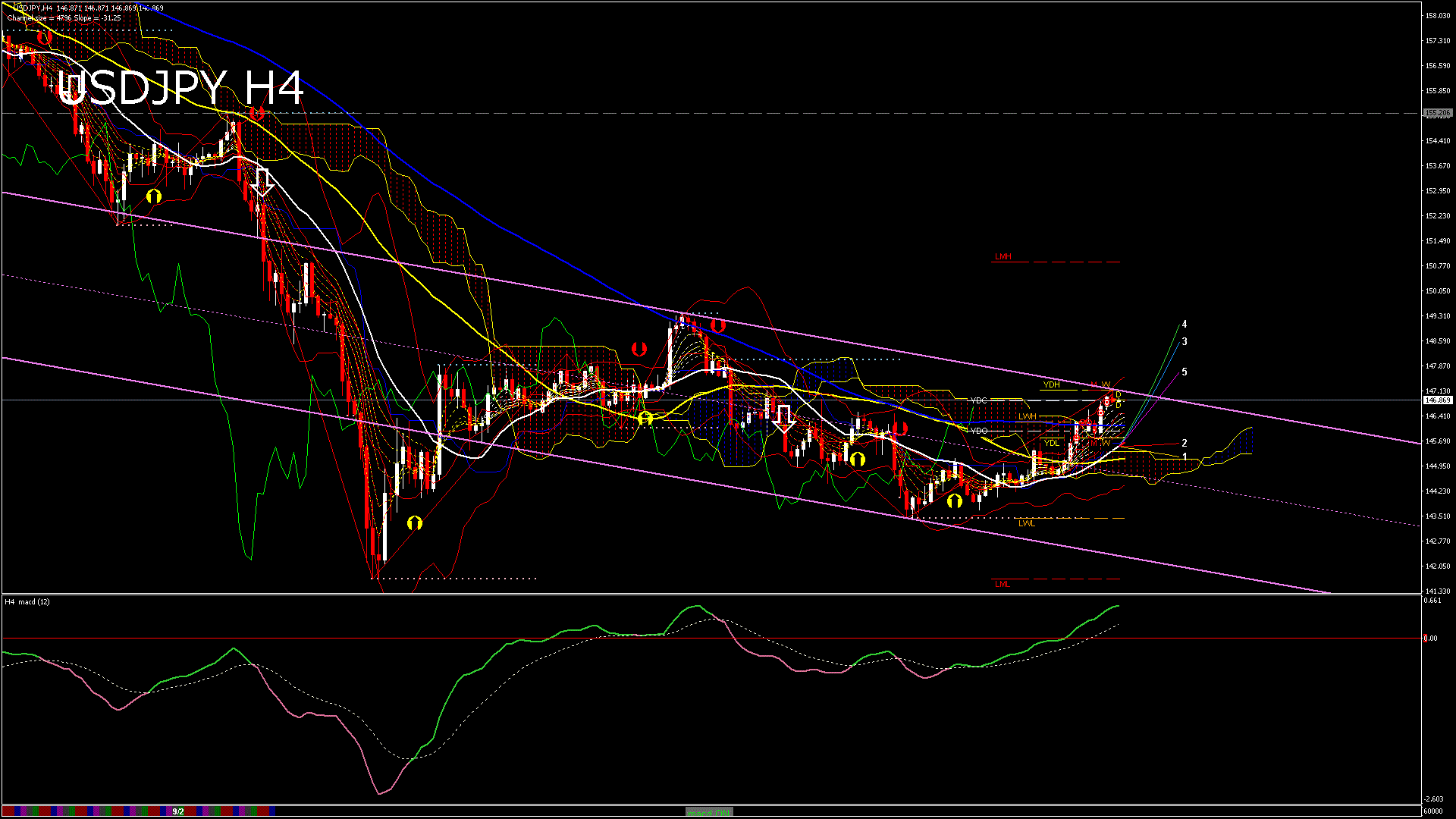Click the large USDJPY H4 chart title
1456x819 pixels.
click(180, 88)
